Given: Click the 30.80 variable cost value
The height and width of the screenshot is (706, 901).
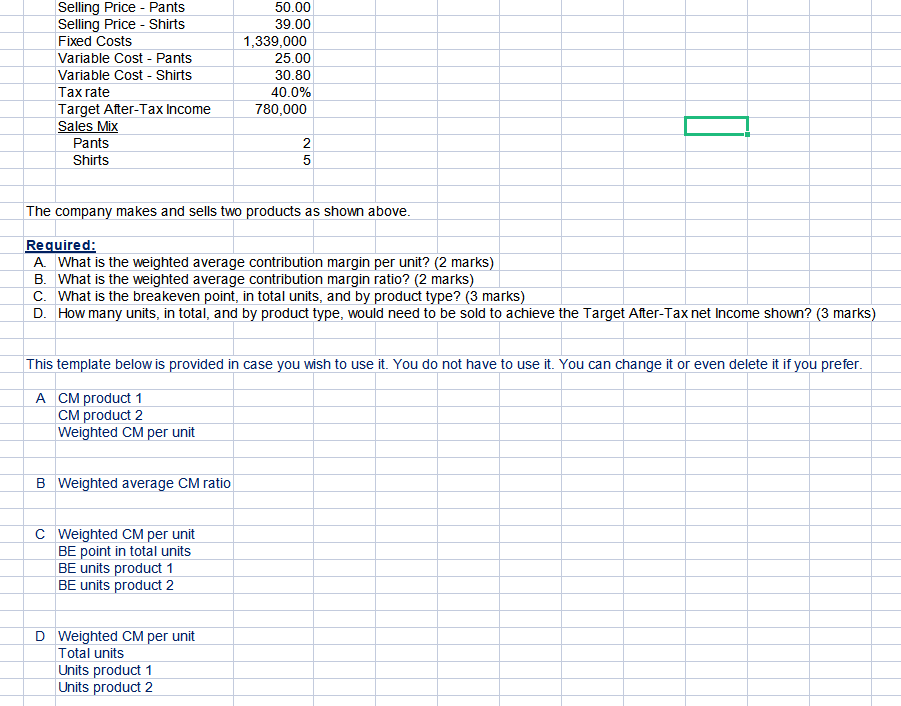Looking at the screenshot, I should [292, 75].
